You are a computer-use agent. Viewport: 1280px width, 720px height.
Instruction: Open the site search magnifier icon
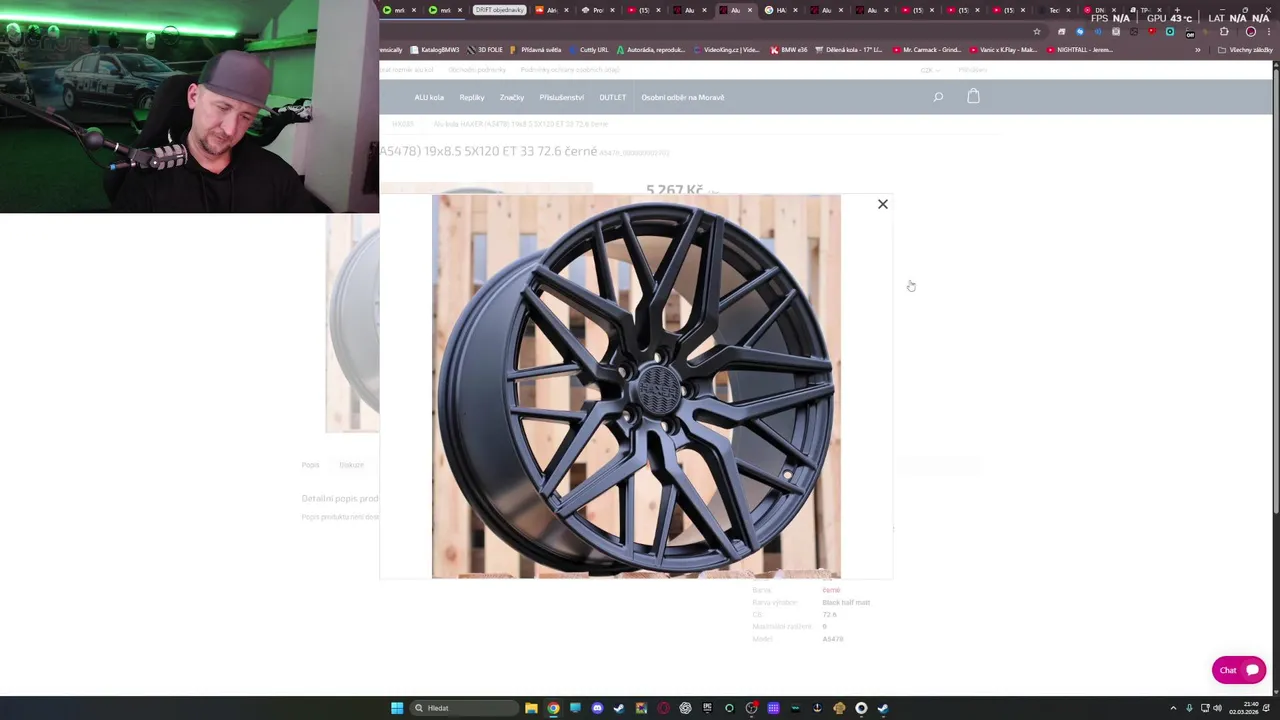pos(938,97)
